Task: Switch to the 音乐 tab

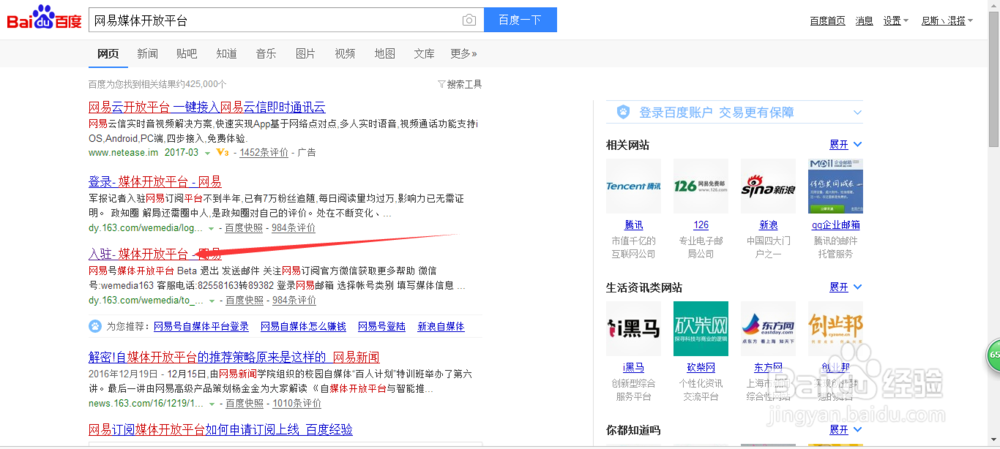Action: pyautogui.click(x=266, y=54)
